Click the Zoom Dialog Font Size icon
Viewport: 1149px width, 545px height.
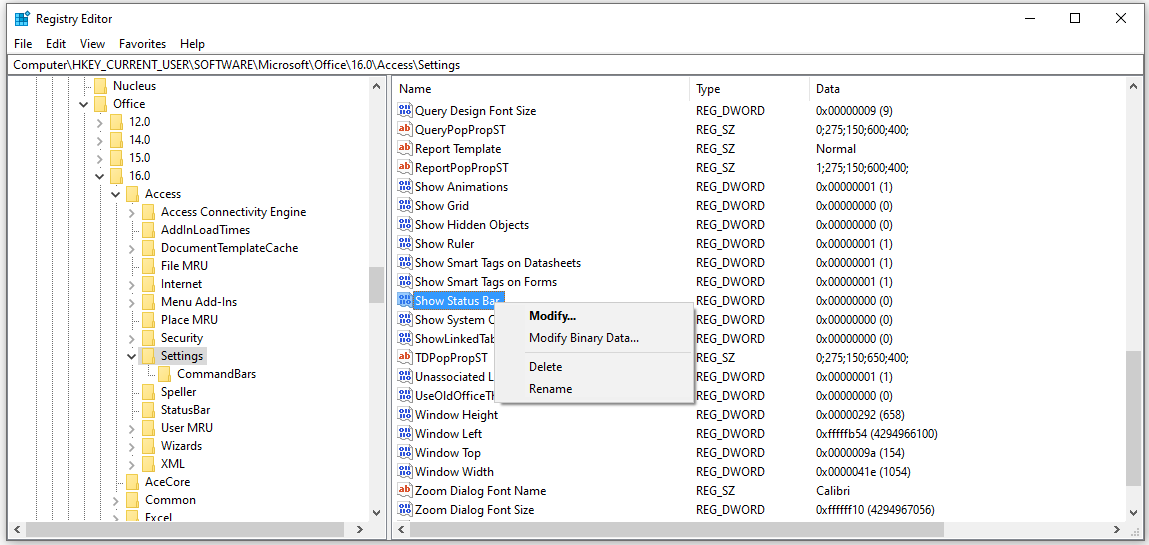click(x=405, y=510)
